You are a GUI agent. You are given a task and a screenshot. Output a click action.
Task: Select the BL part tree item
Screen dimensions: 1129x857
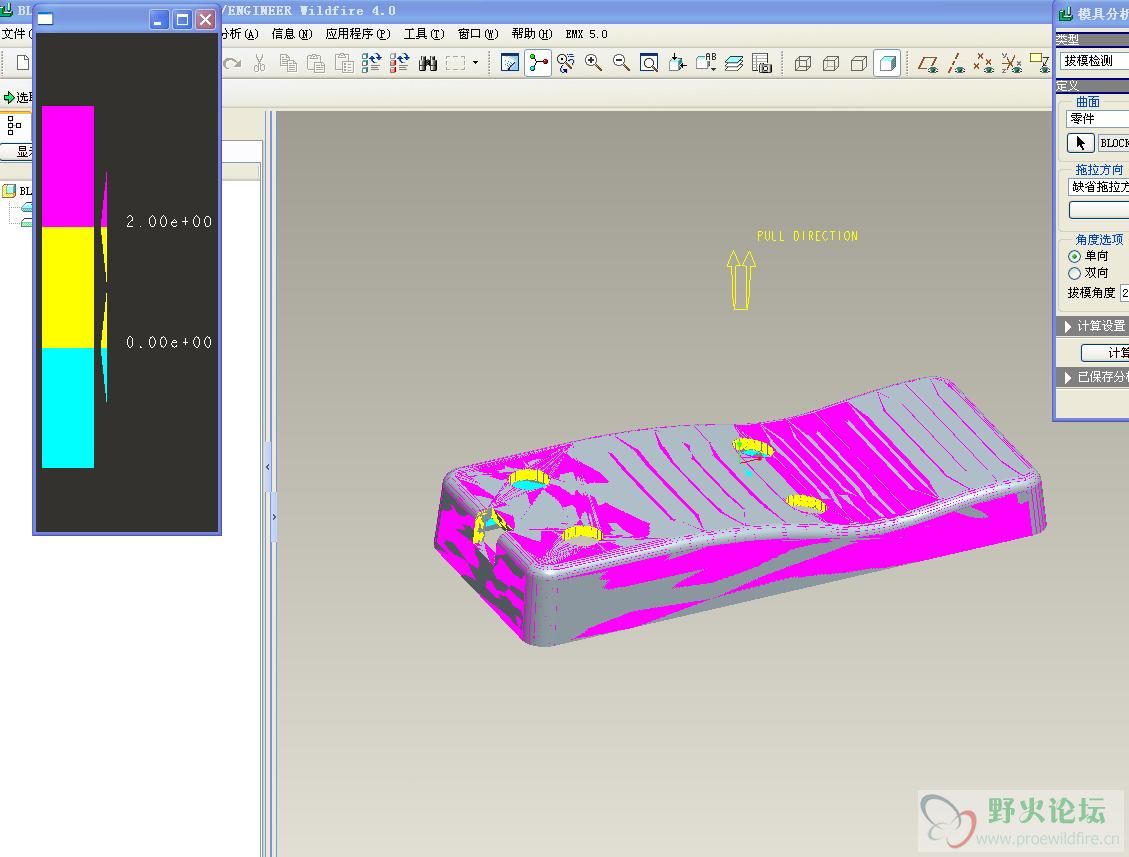coord(17,191)
